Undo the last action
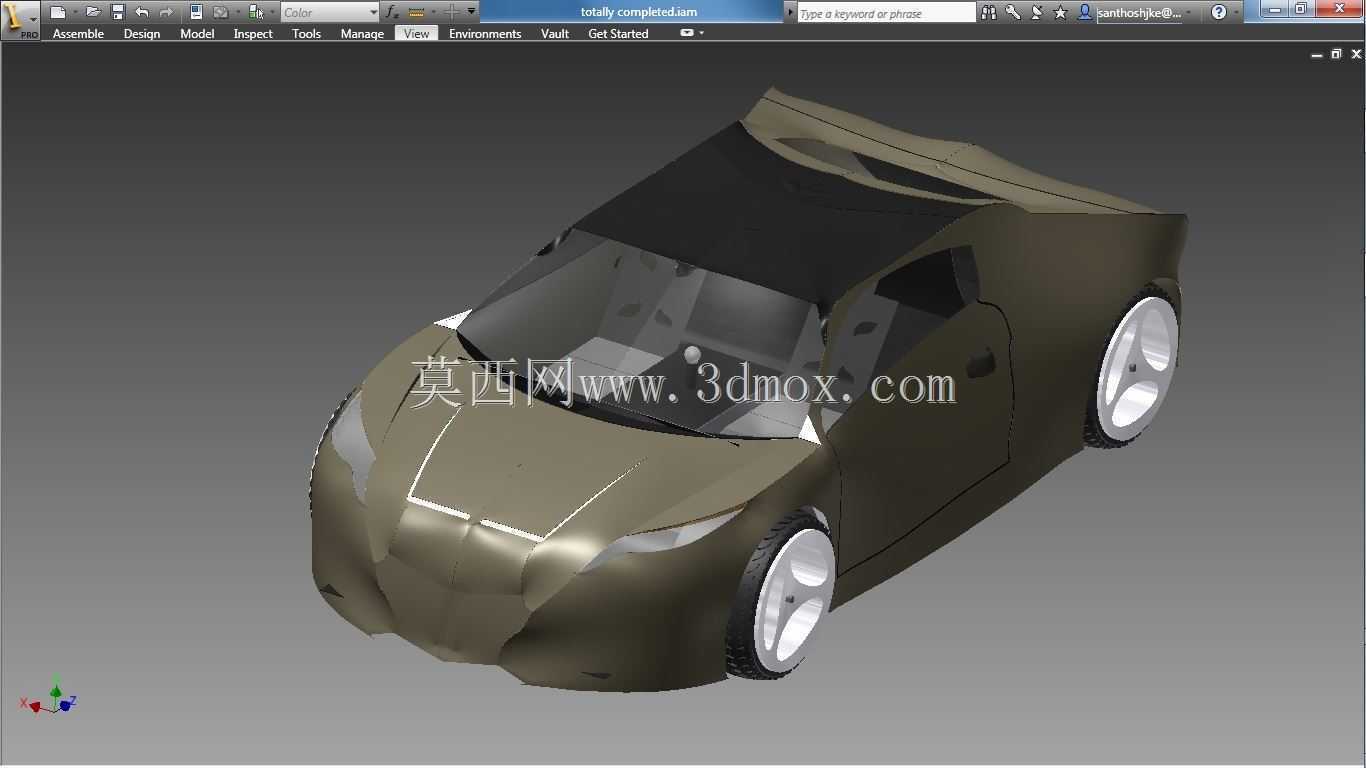Screen dimensions: 1366x768 coord(142,12)
